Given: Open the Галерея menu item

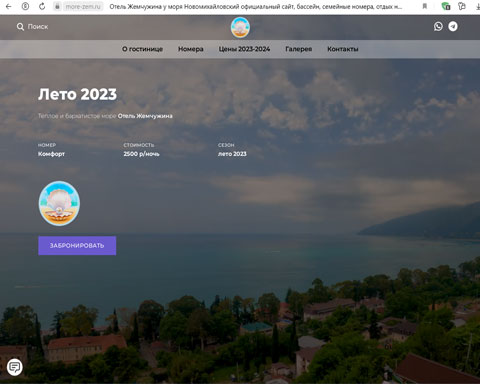Looking at the screenshot, I should pyautogui.click(x=299, y=49).
